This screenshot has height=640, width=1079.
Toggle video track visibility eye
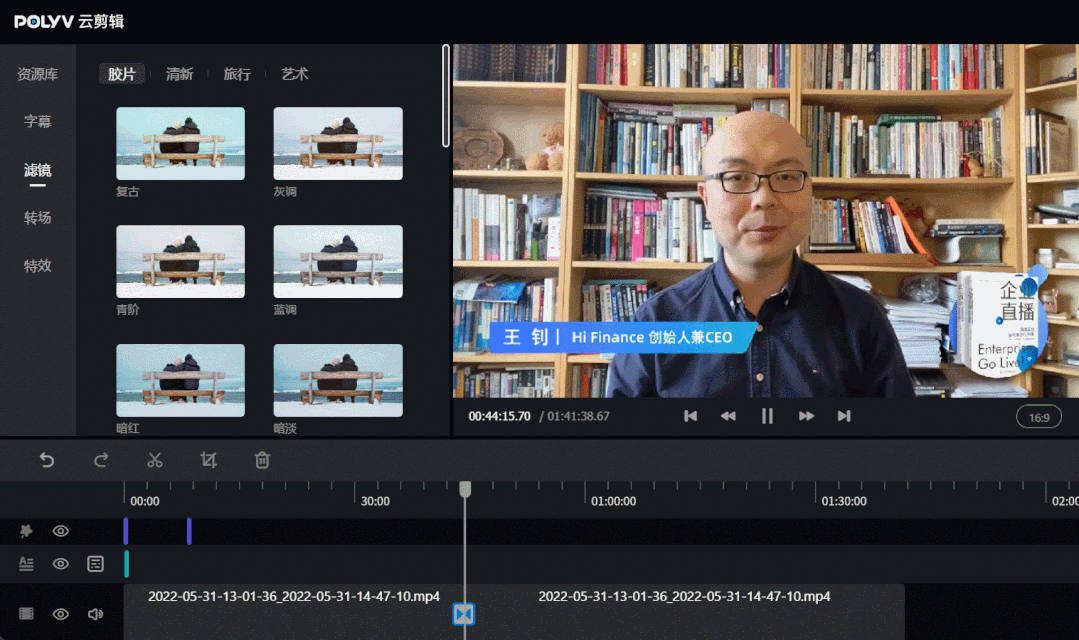[61, 614]
